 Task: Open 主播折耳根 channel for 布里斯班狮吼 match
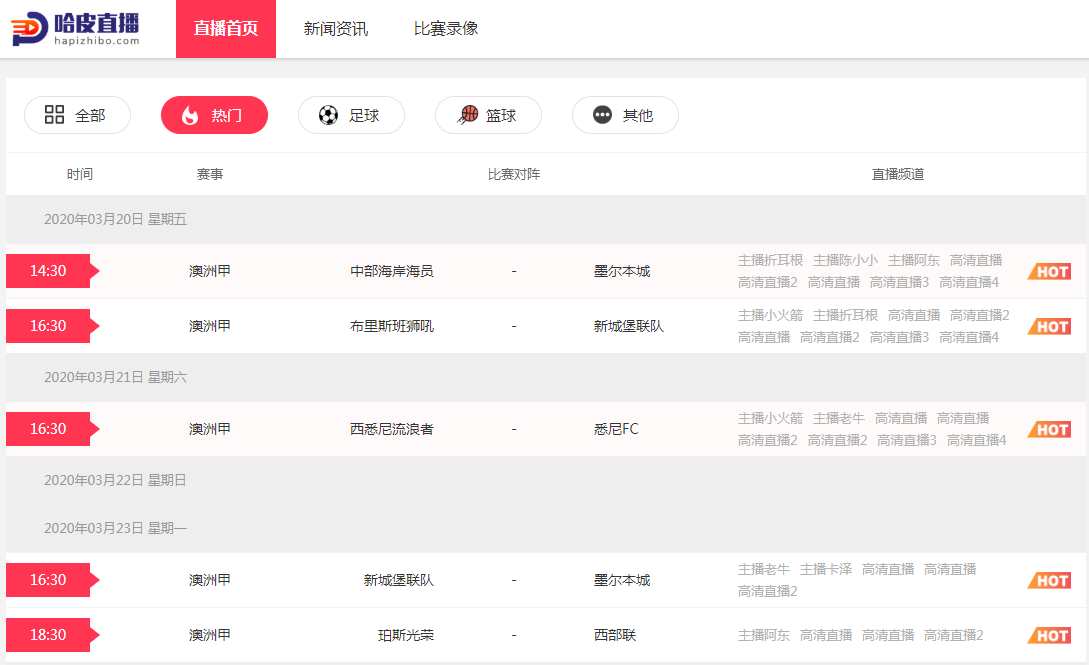845,315
